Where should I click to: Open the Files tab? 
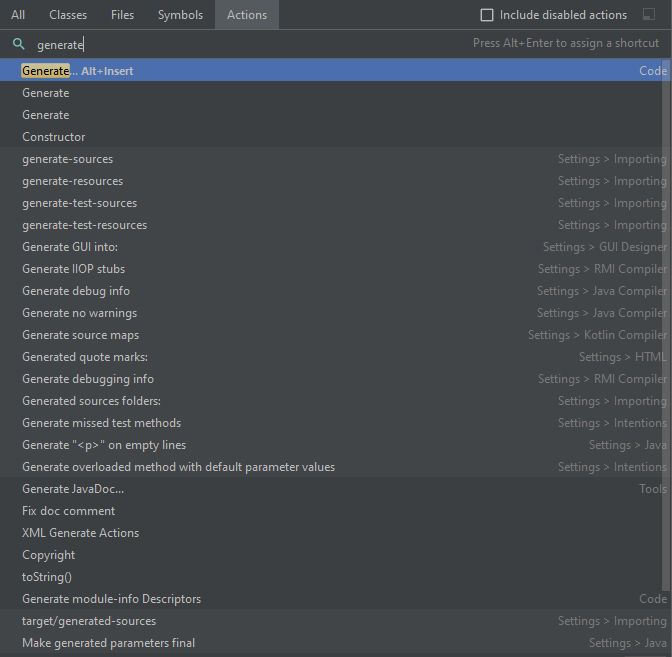pos(123,15)
